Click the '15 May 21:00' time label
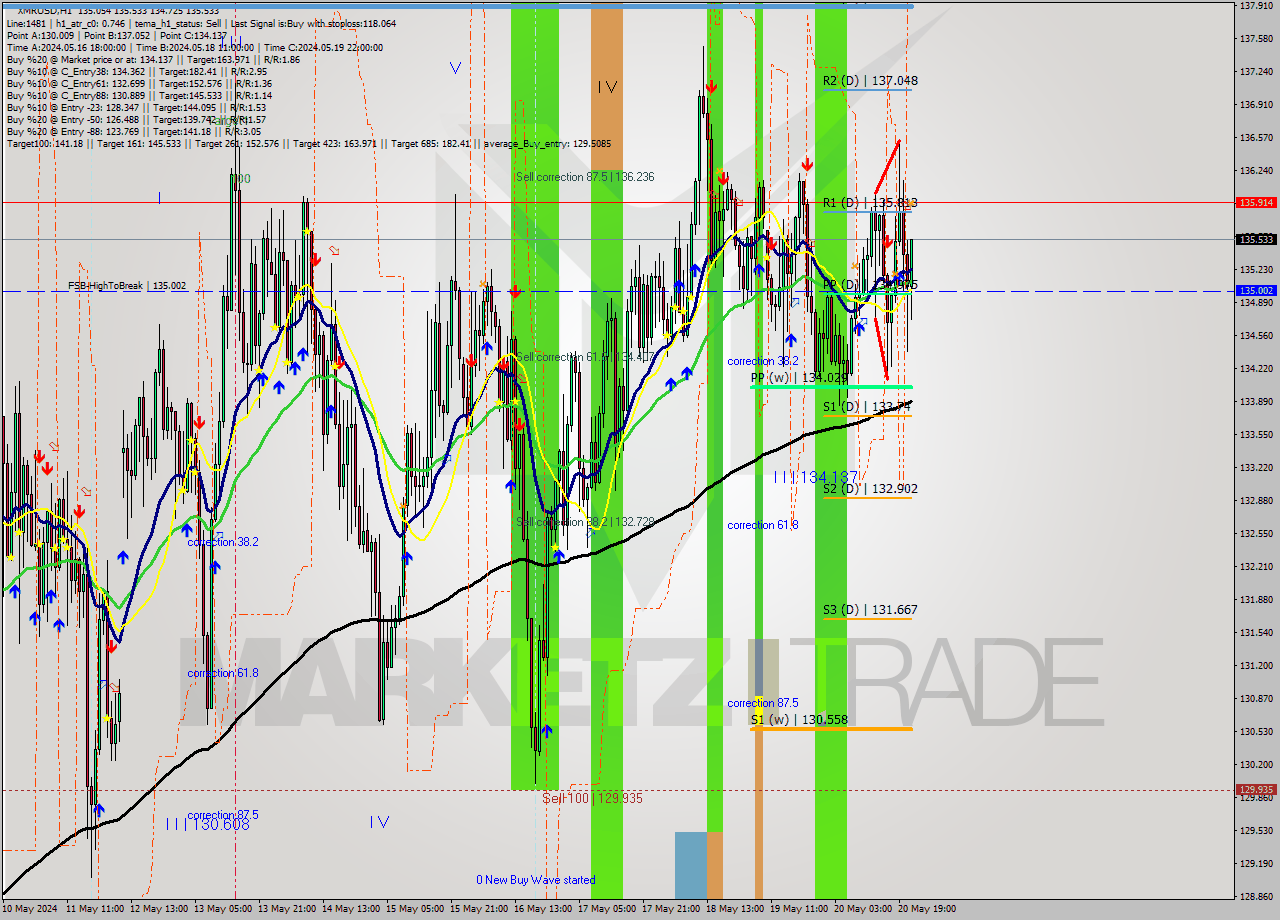The width and height of the screenshot is (1280, 920). 479,910
